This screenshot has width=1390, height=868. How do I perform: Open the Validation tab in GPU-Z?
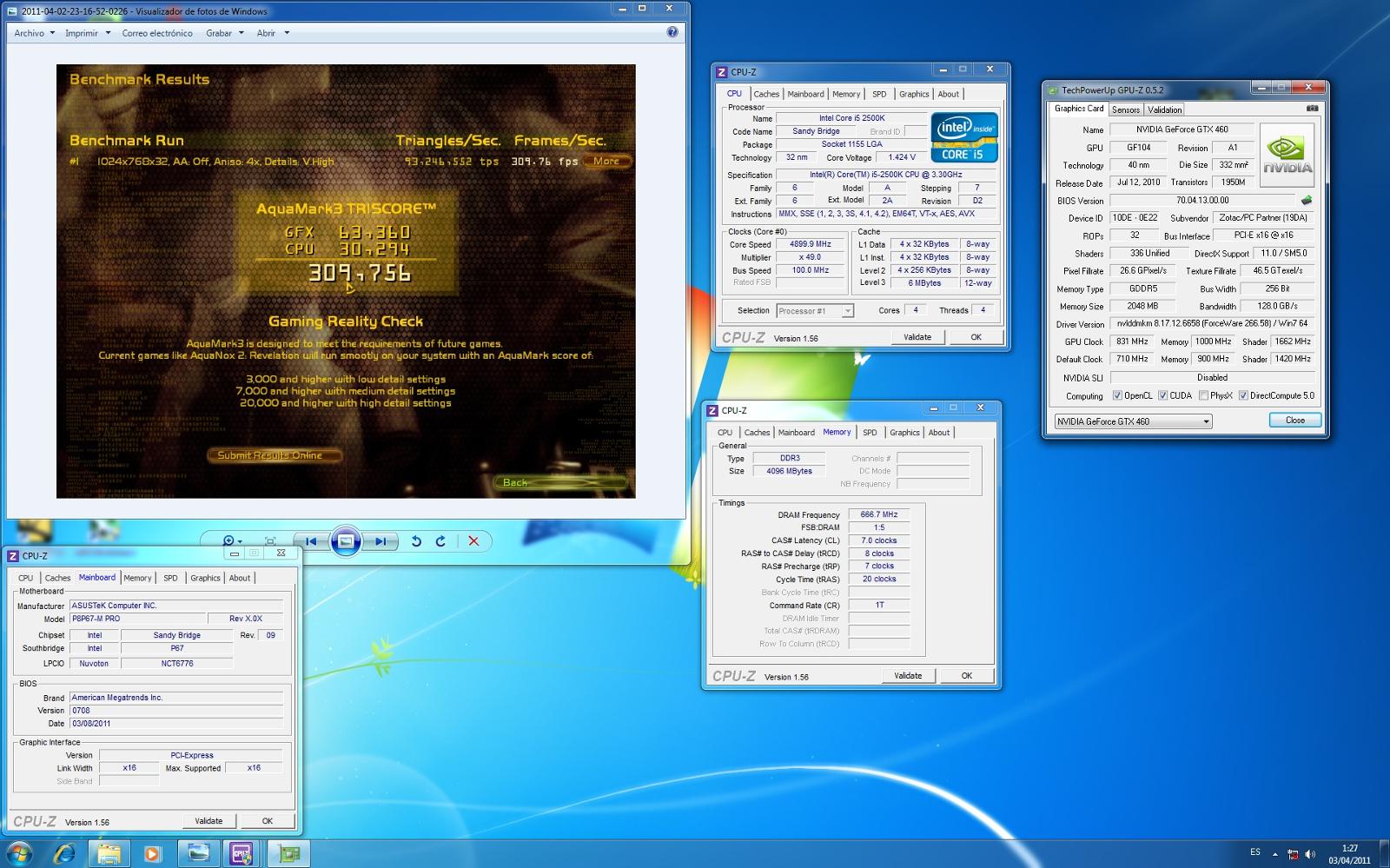click(x=1164, y=109)
